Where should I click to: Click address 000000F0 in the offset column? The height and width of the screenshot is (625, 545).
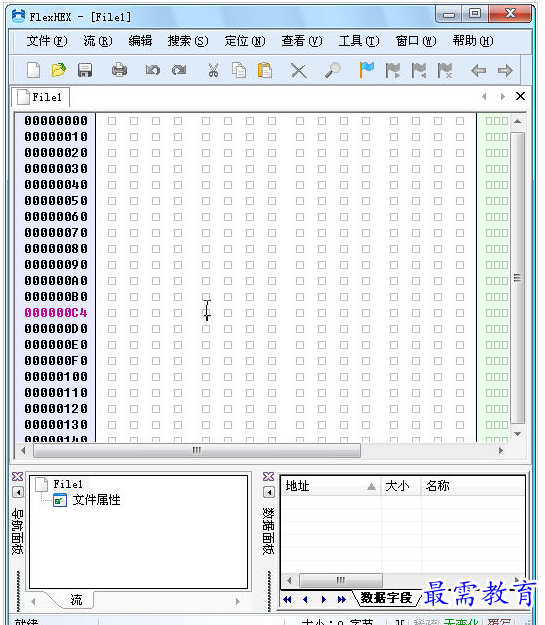point(56,361)
